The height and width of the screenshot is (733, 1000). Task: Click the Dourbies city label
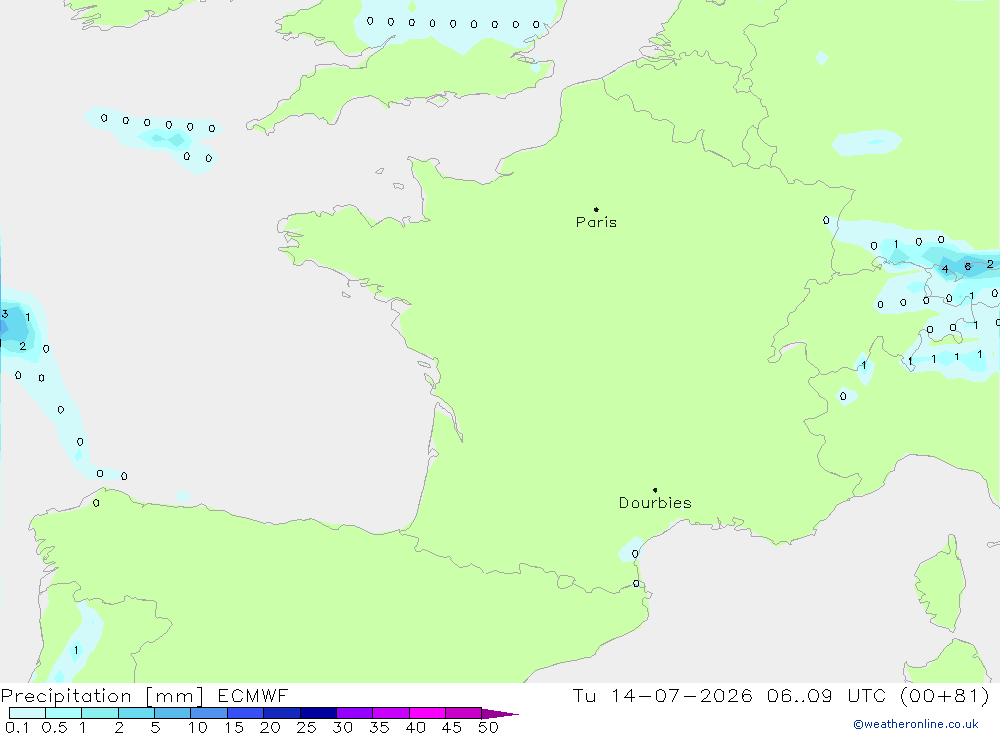coord(655,503)
